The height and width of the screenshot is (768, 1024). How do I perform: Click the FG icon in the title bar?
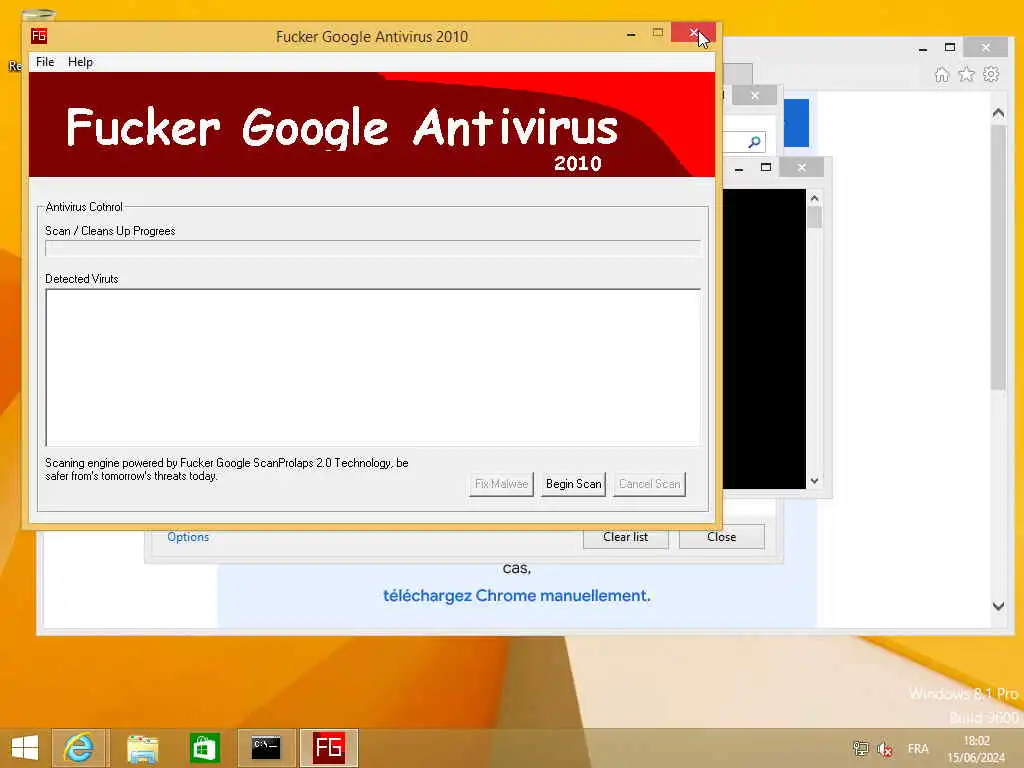coord(39,36)
